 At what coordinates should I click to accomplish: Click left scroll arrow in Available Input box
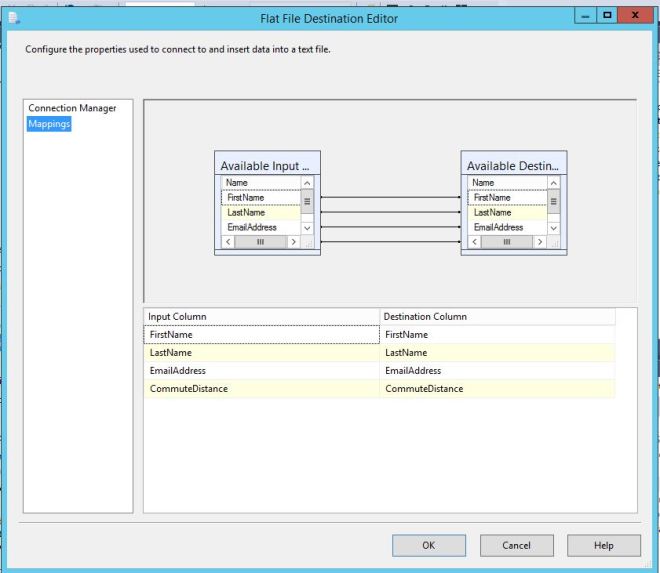[228, 242]
